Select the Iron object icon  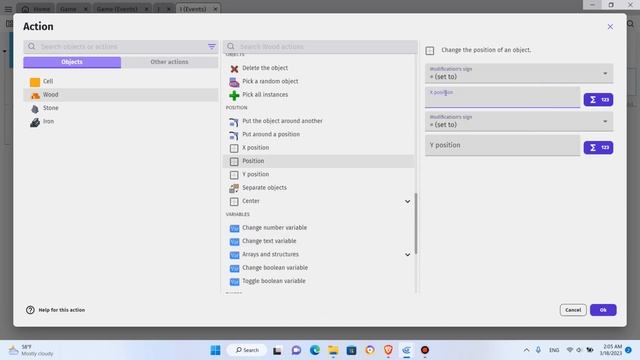tap(35, 122)
